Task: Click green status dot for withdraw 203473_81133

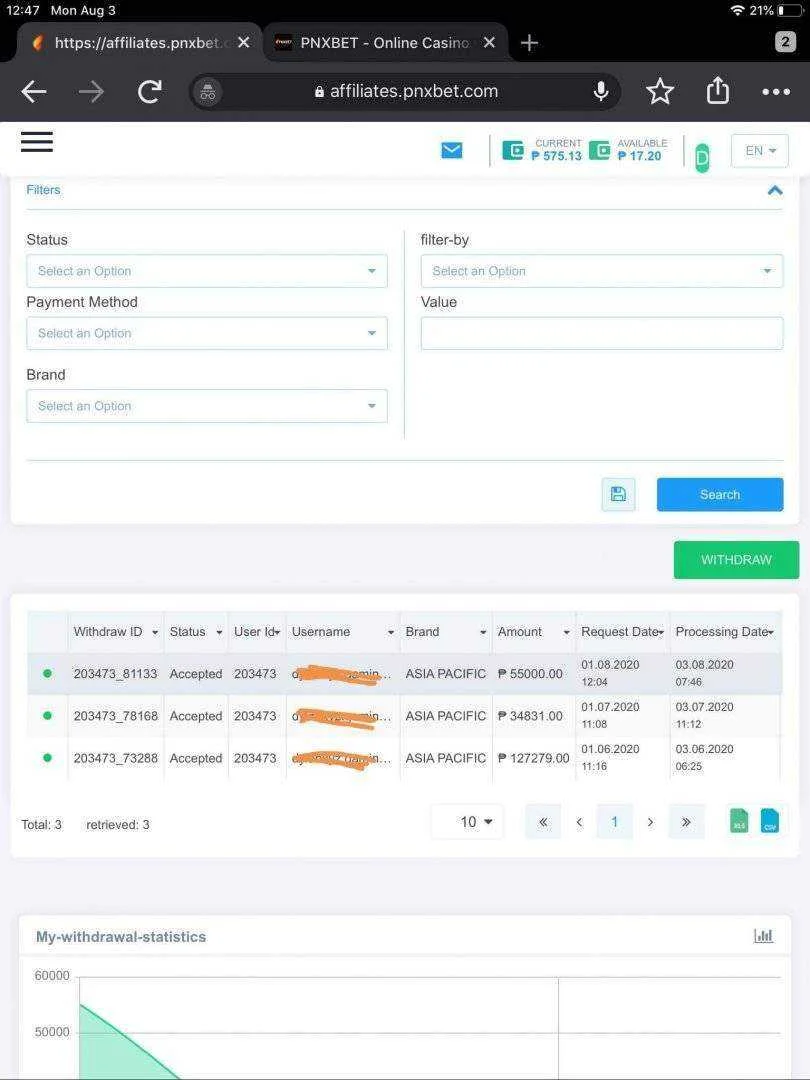Action: [47, 673]
